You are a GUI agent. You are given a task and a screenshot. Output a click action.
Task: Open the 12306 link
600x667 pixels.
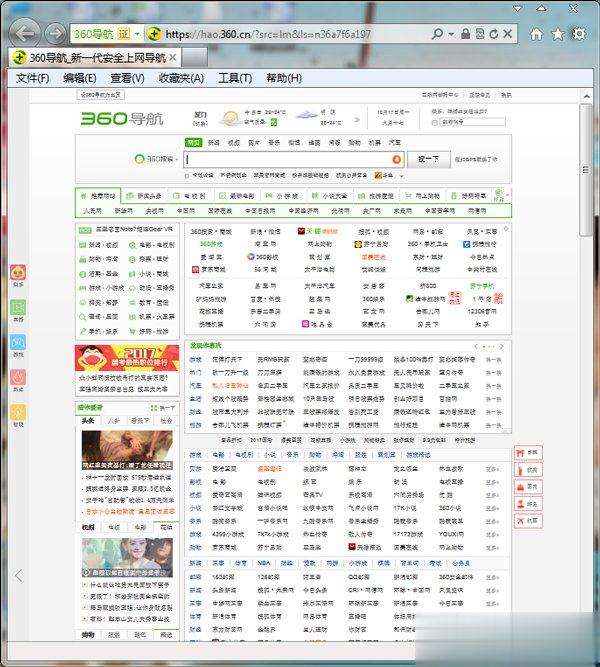482,311
